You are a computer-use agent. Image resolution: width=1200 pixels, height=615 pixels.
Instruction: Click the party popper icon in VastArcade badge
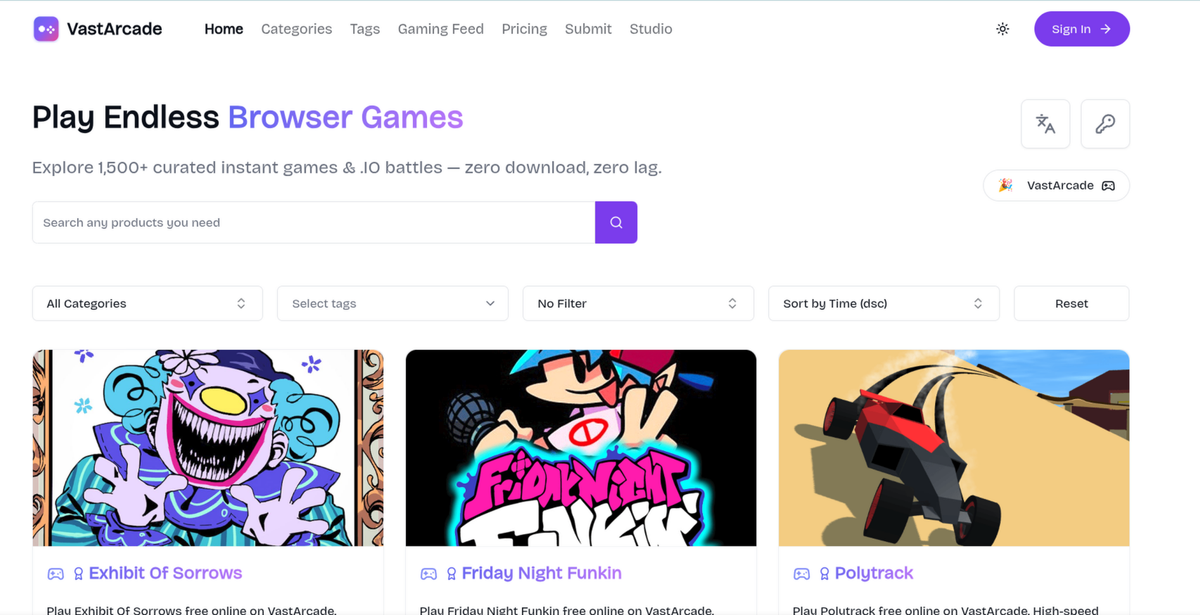[1005, 185]
